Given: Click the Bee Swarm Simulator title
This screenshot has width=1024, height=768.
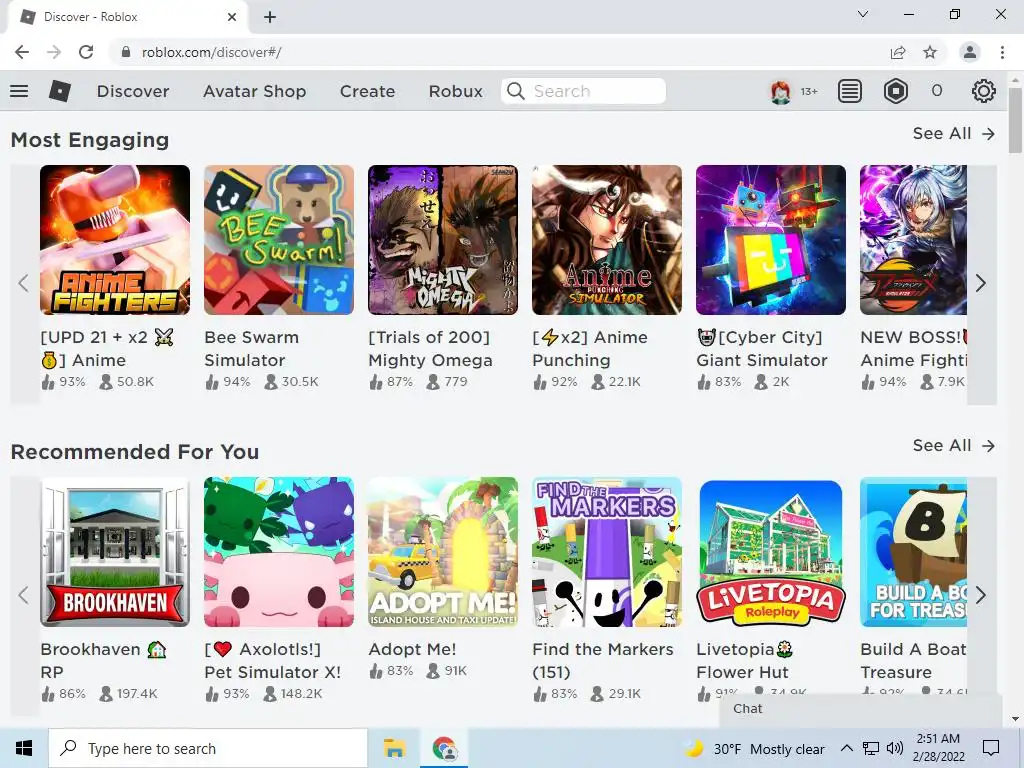Looking at the screenshot, I should [x=252, y=349].
